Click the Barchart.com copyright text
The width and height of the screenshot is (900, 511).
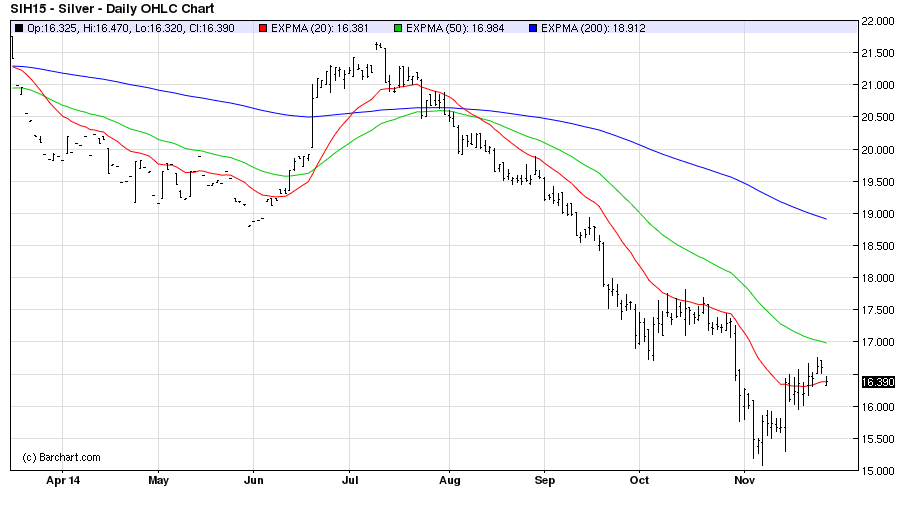[61, 457]
